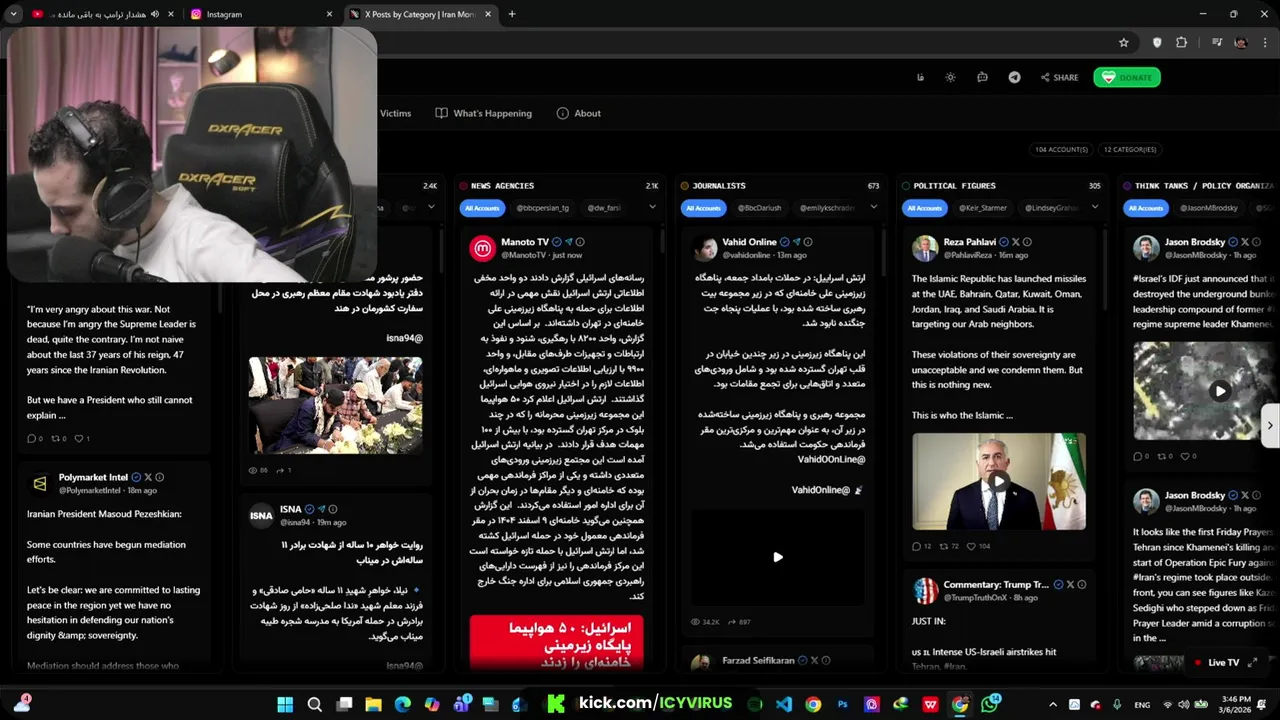Filter News Agencies by @bbcpersian_tg

[x=543, y=208]
